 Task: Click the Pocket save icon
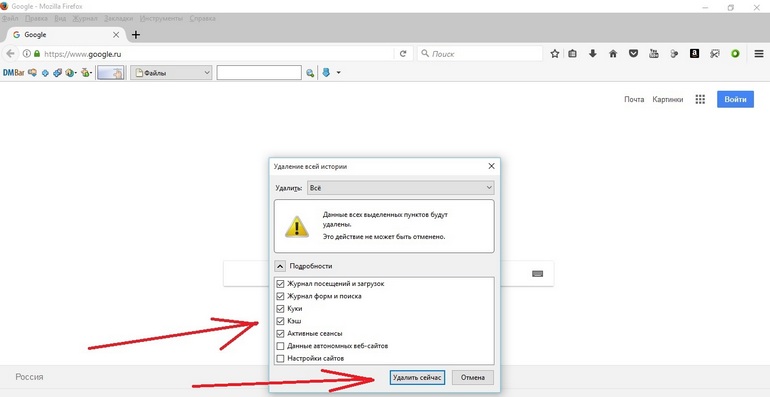(x=633, y=54)
